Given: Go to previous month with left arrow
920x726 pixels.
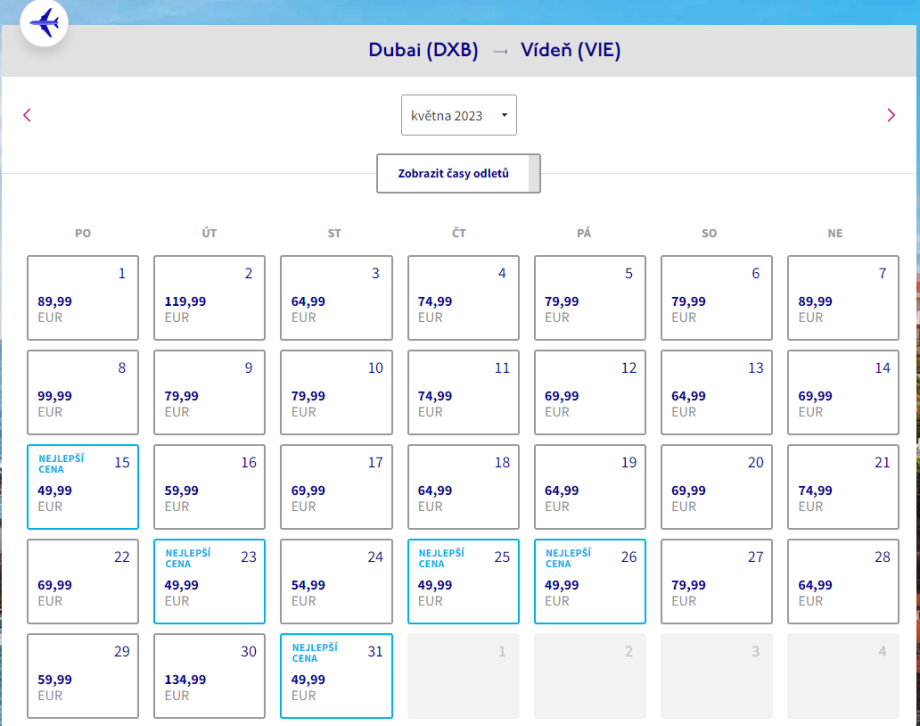Looking at the screenshot, I should tap(27, 115).
